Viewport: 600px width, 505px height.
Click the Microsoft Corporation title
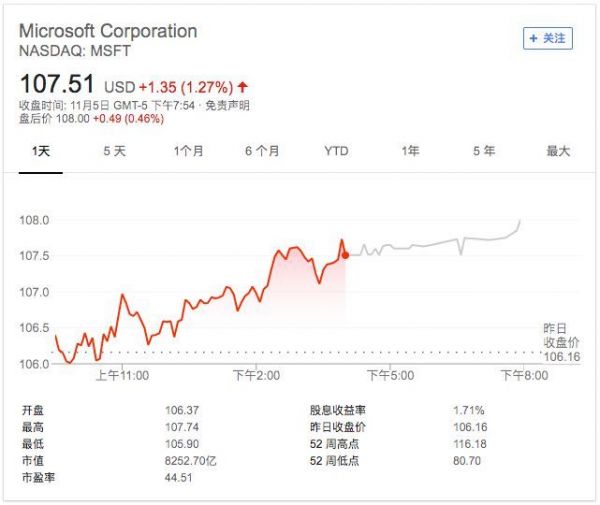pos(108,31)
